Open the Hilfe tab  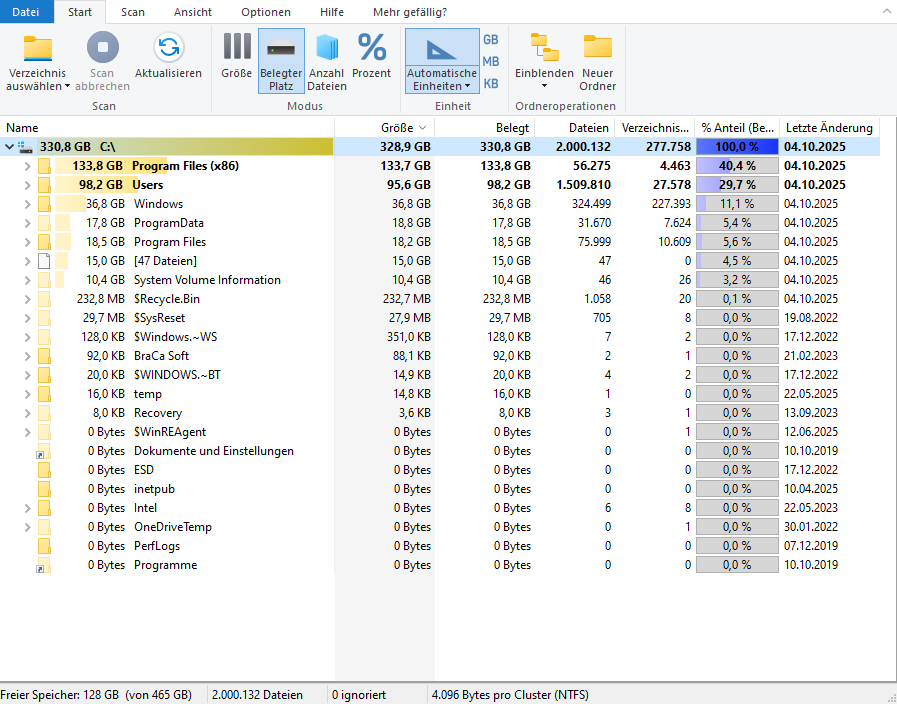[x=332, y=12]
